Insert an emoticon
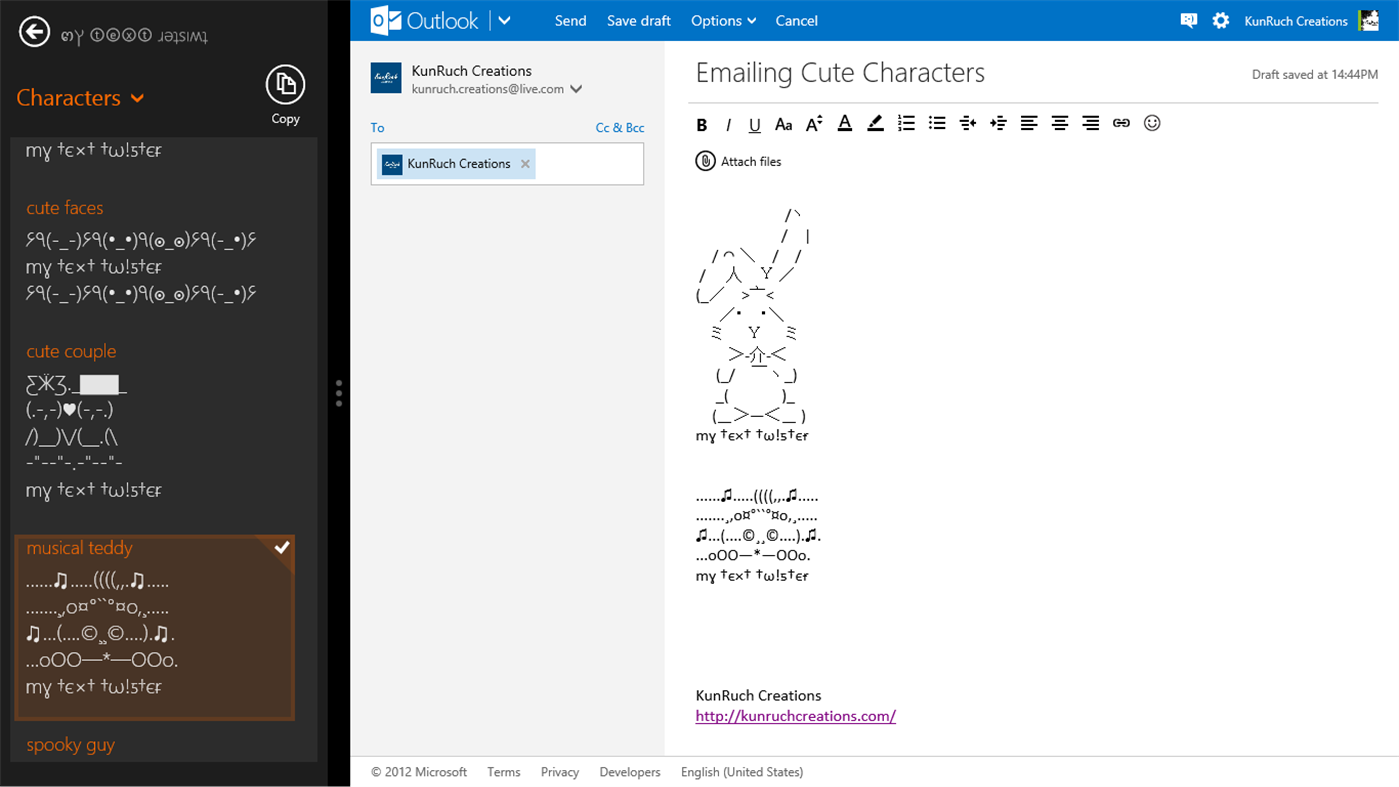The height and width of the screenshot is (787, 1399). [1152, 123]
